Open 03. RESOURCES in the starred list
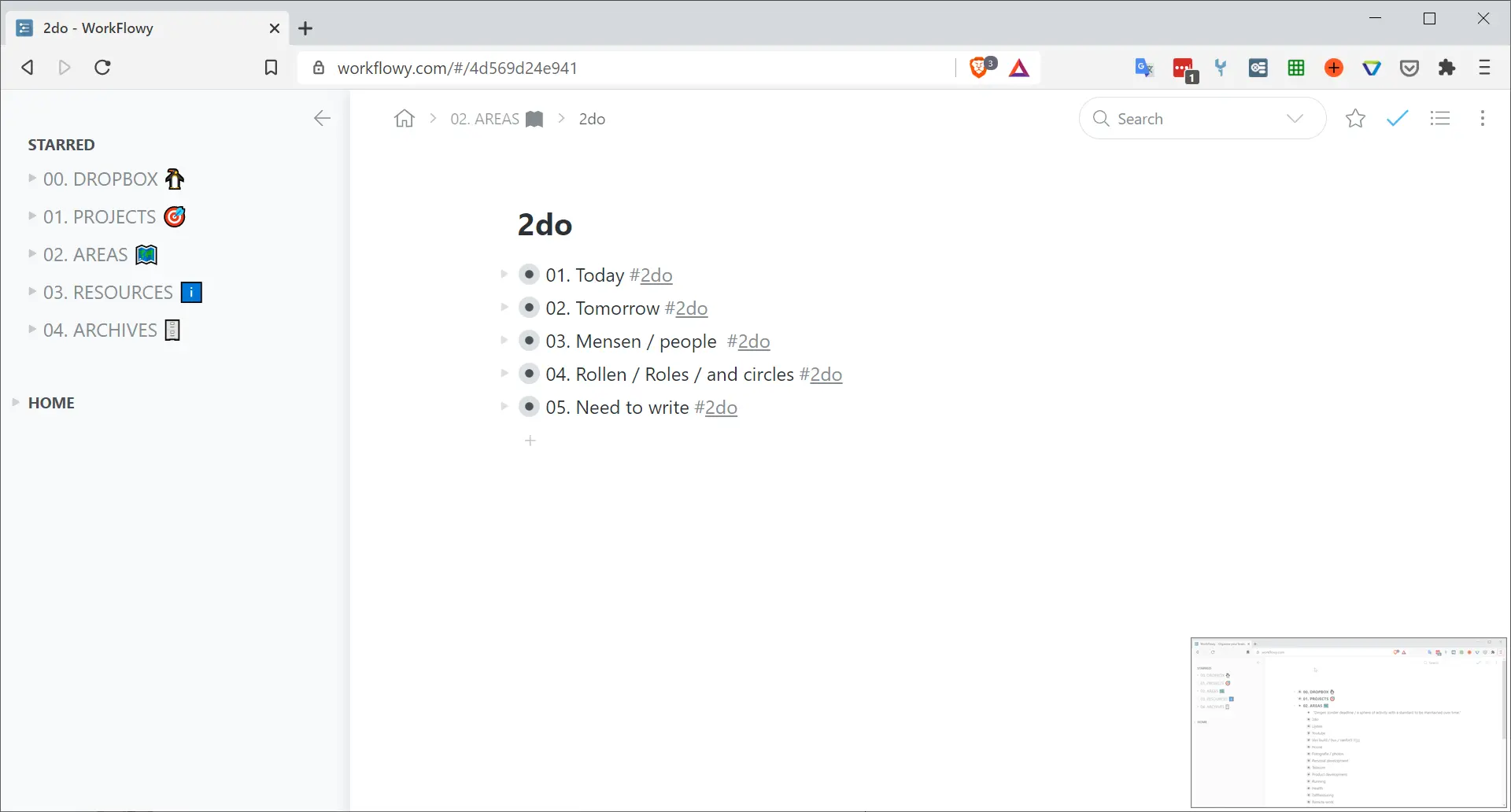 click(108, 293)
